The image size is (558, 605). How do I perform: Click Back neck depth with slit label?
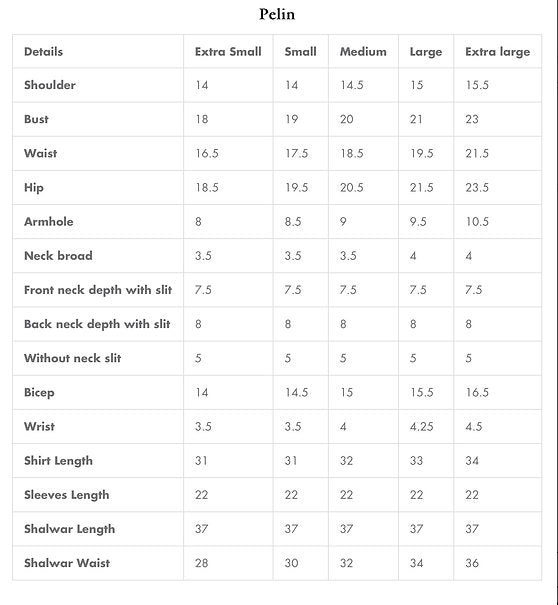coord(97,324)
